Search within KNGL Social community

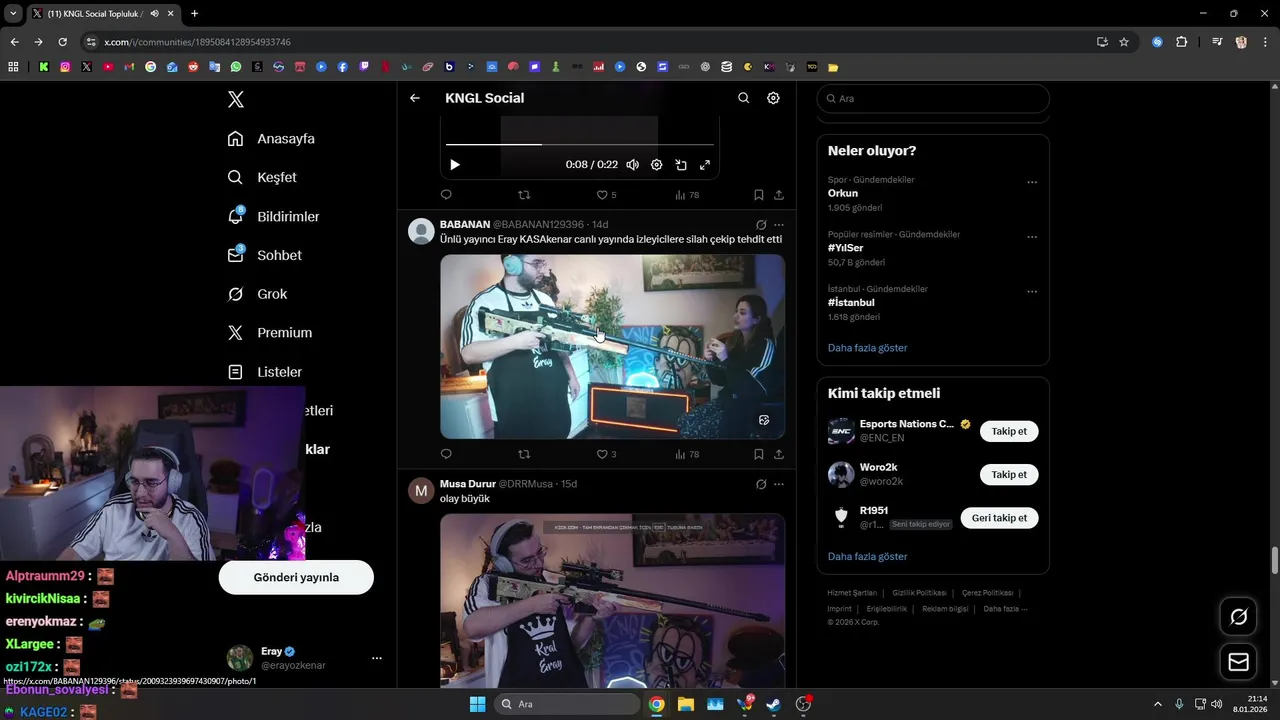coord(743,98)
